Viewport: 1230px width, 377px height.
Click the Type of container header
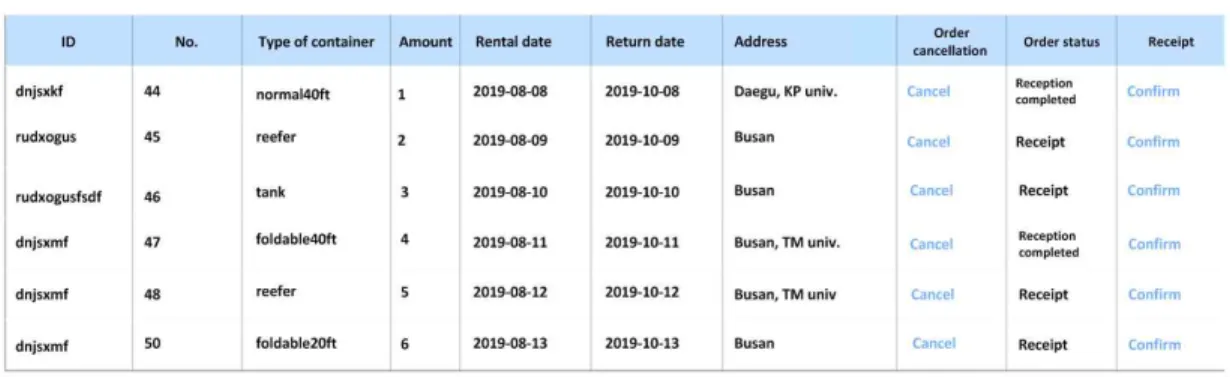316,42
